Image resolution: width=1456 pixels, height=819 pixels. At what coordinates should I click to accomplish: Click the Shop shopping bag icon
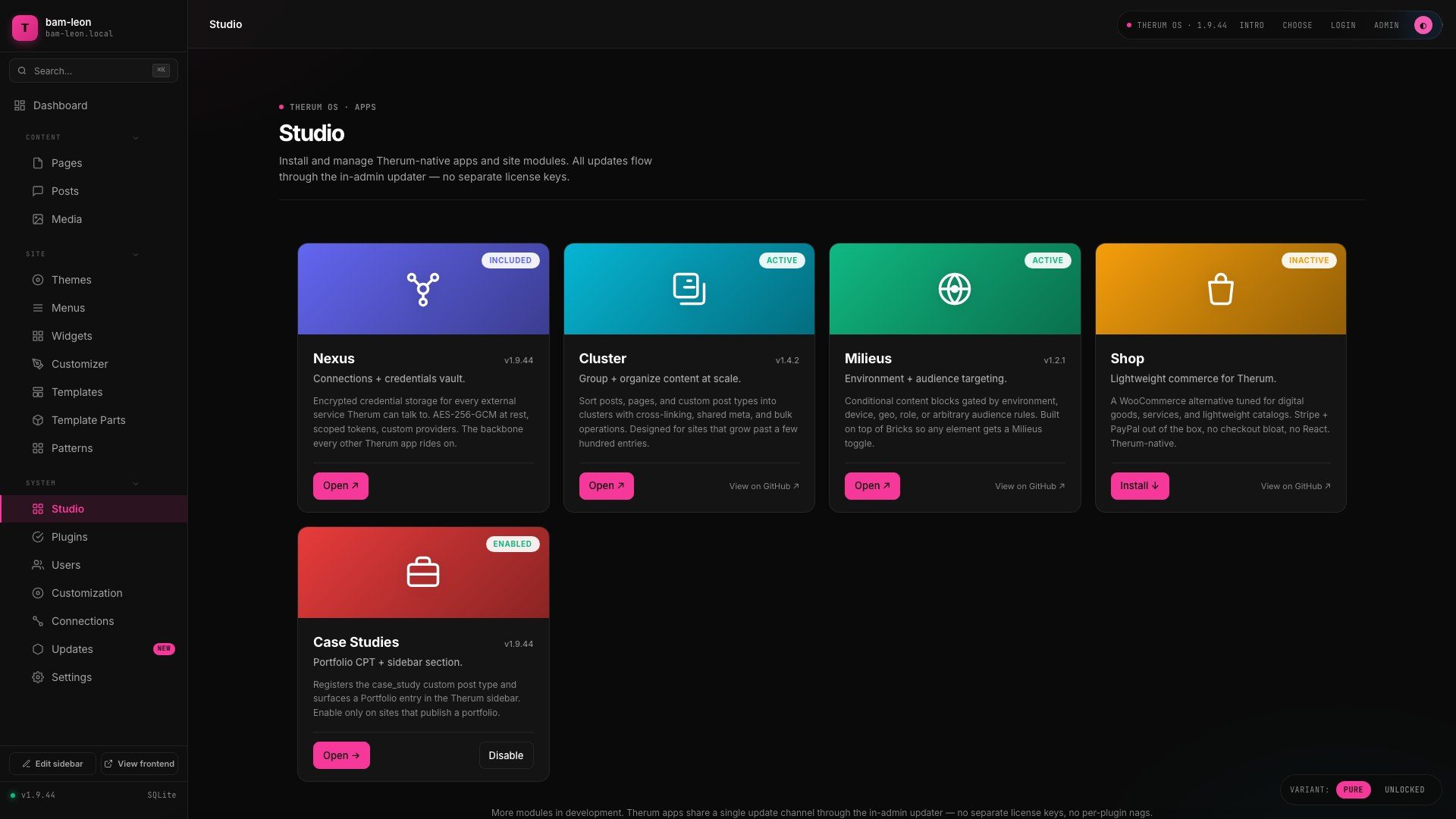[1220, 289]
